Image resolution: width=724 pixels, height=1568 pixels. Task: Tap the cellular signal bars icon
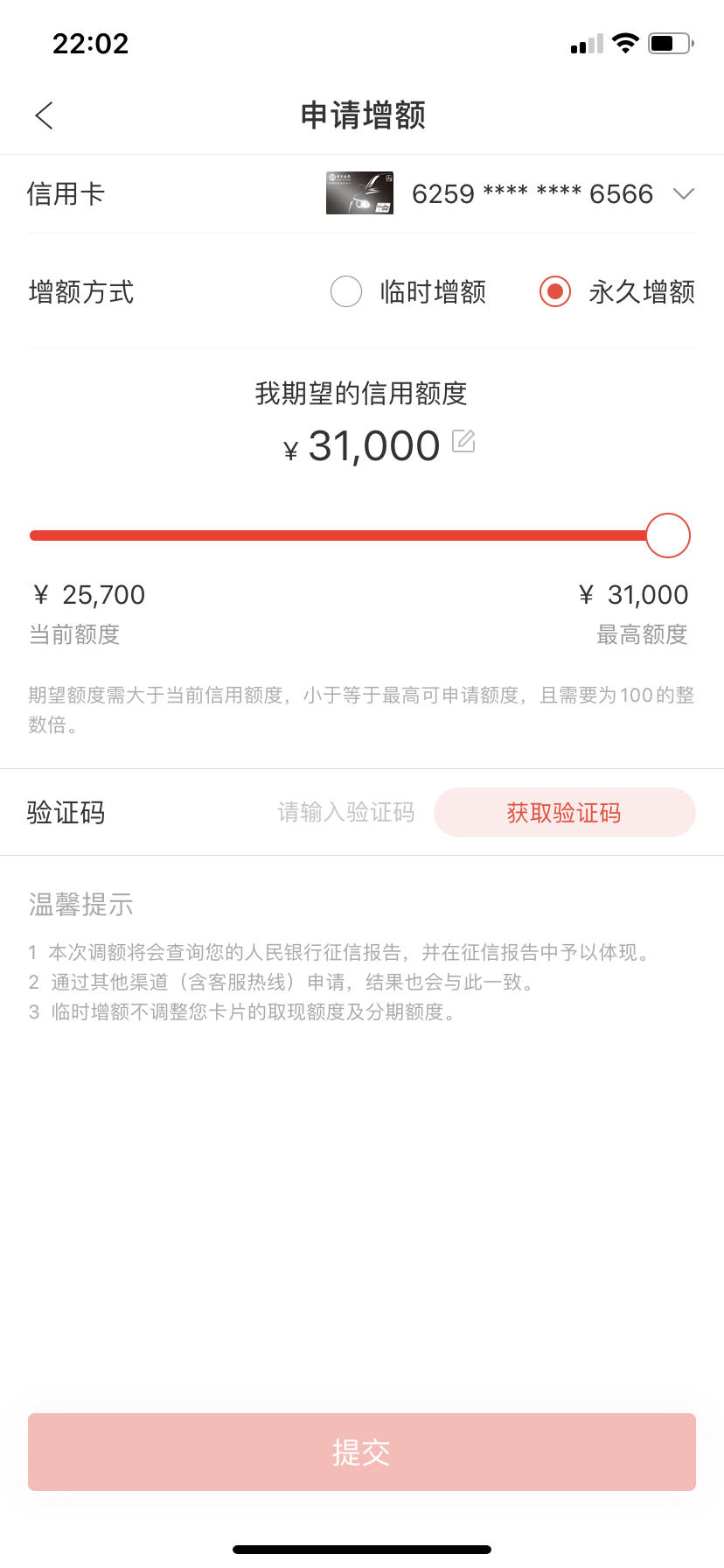tap(587, 44)
